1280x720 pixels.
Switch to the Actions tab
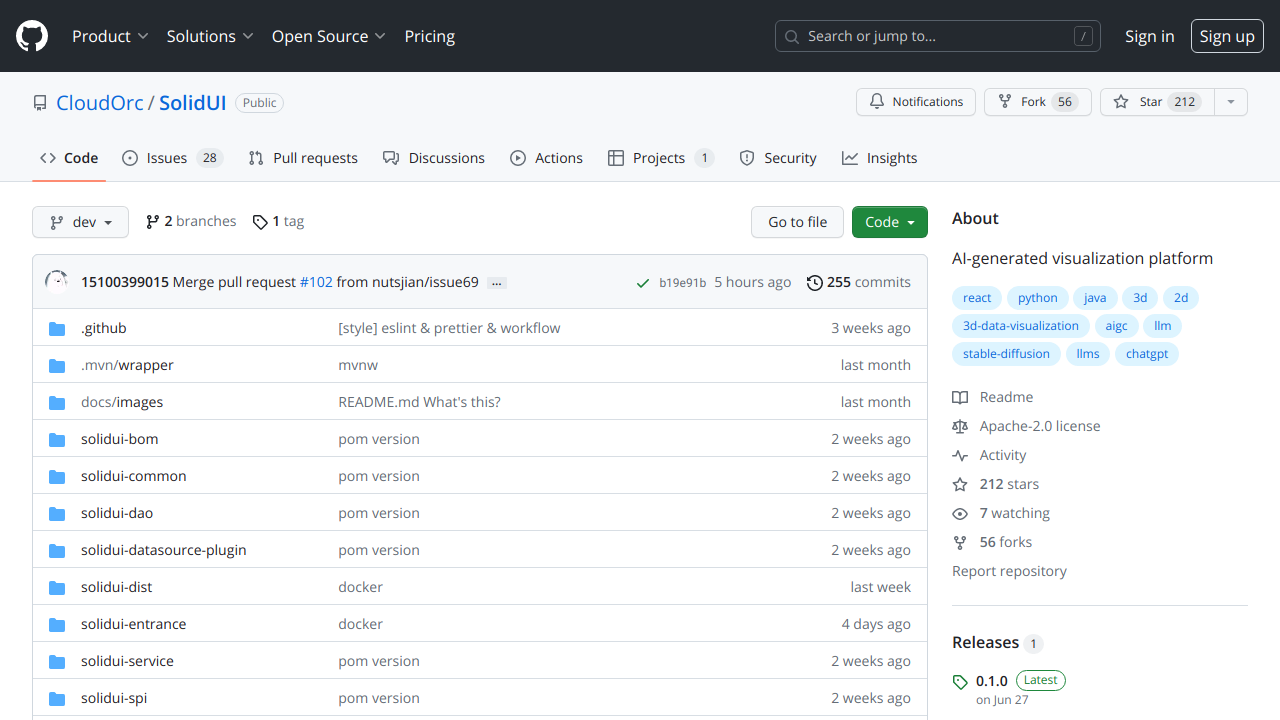(x=546, y=158)
